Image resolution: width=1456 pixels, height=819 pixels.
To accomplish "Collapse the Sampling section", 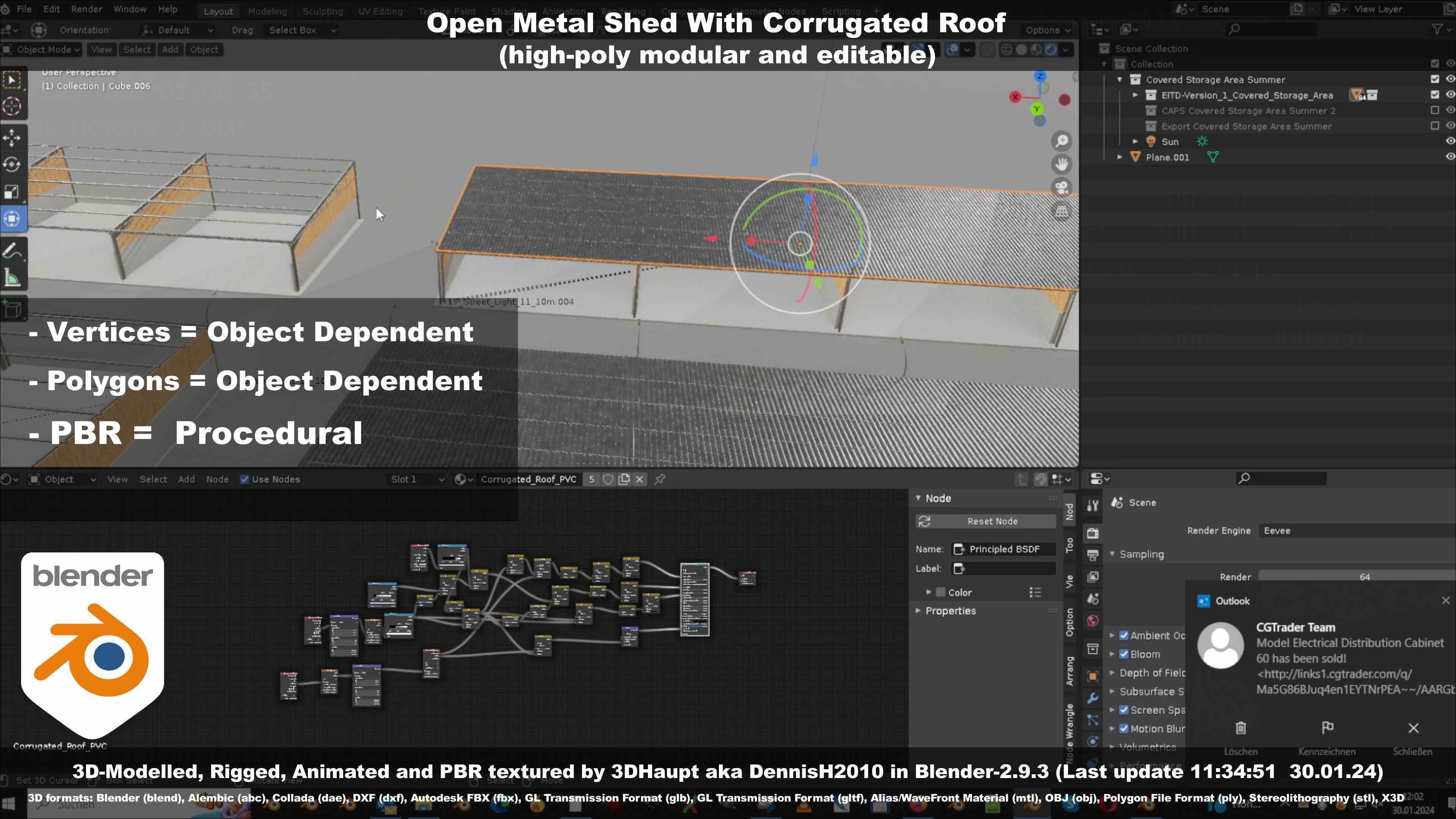I will (1112, 554).
